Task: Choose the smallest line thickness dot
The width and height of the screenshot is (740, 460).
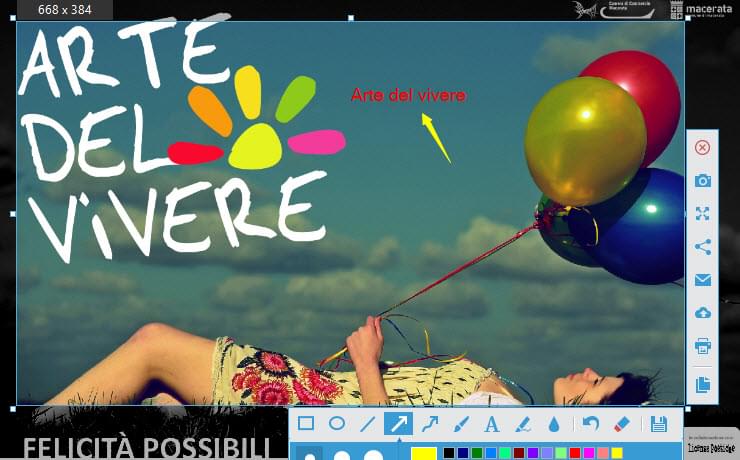Action: pos(310,457)
